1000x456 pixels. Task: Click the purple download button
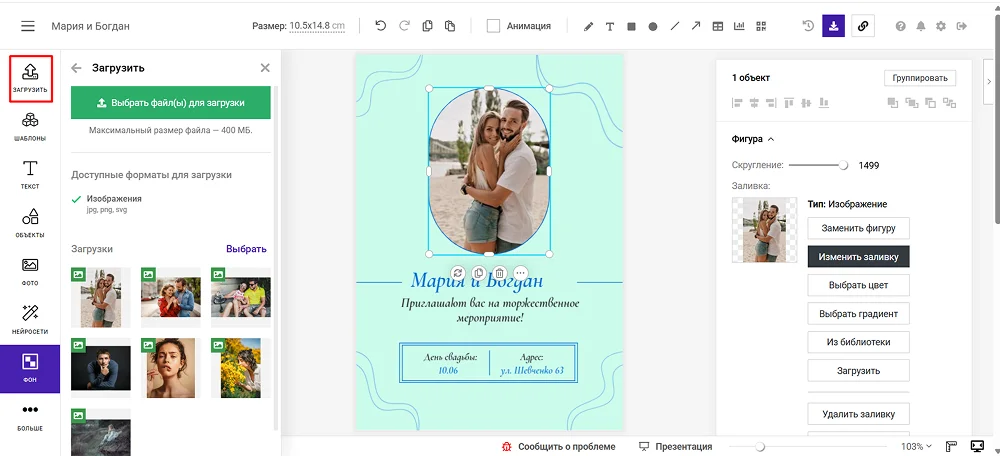pos(834,26)
